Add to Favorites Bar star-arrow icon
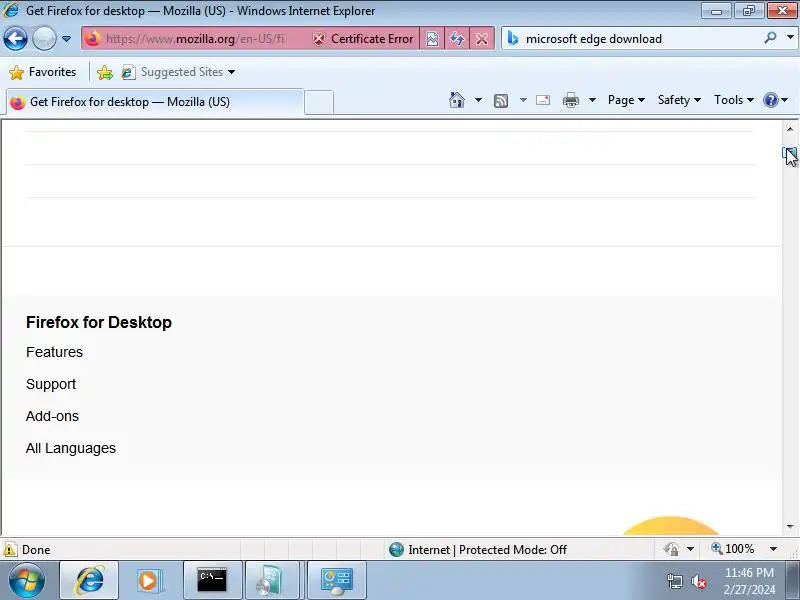Screen dimensions: 800x600 click(105, 72)
